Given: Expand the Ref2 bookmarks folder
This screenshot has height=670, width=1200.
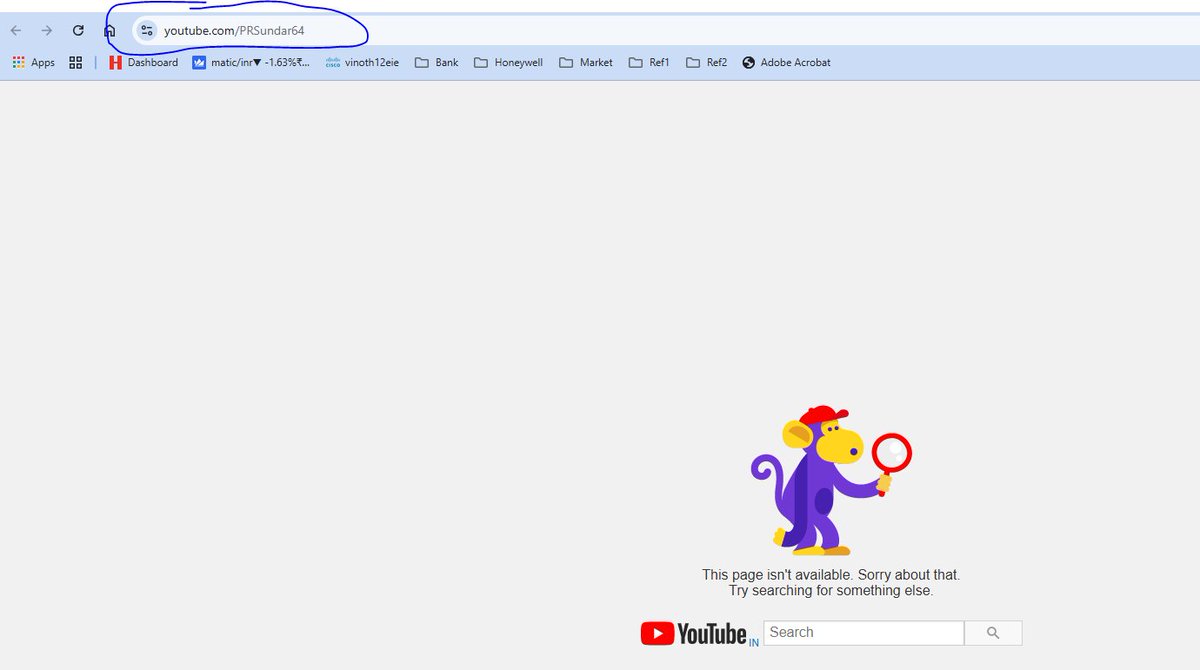Looking at the screenshot, I should click(707, 62).
